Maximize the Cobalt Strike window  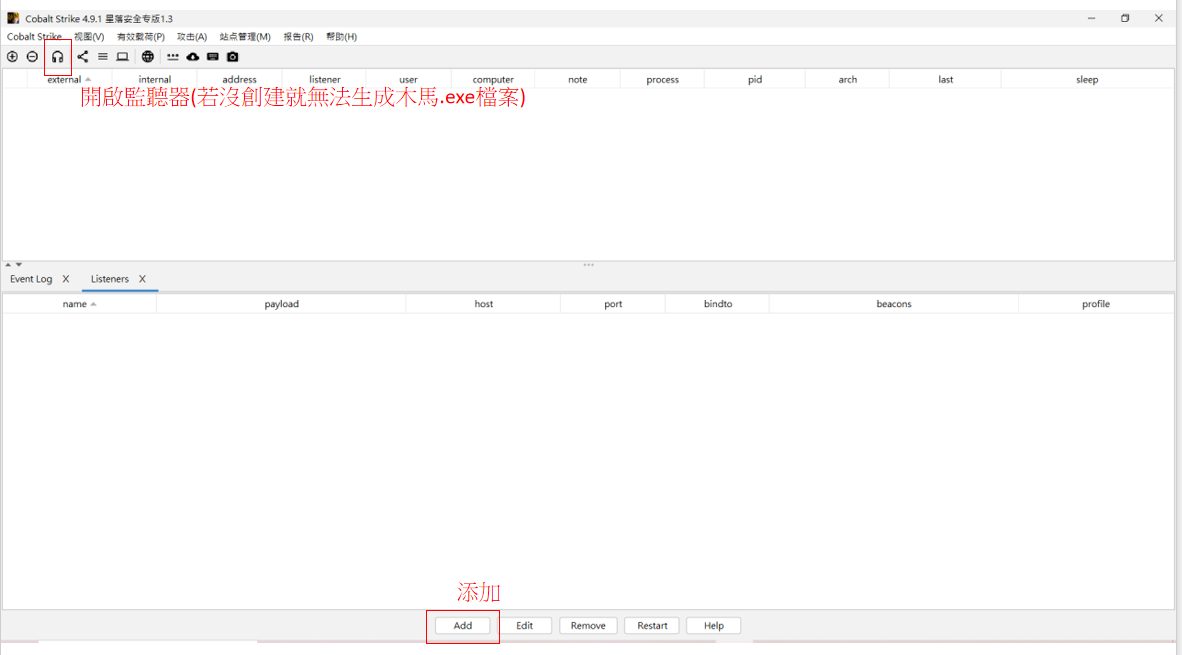click(x=1125, y=18)
